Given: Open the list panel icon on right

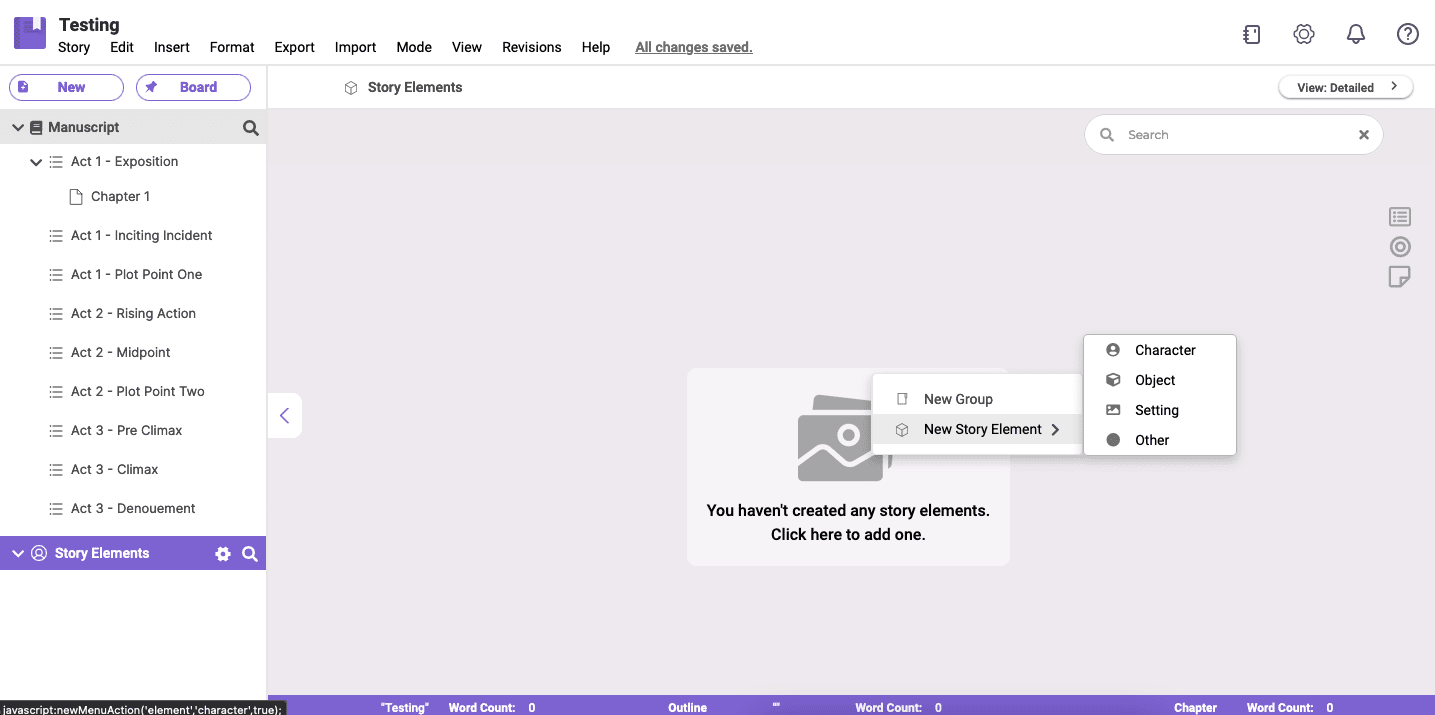Looking at the screenshot, I should pos(1400,217).
